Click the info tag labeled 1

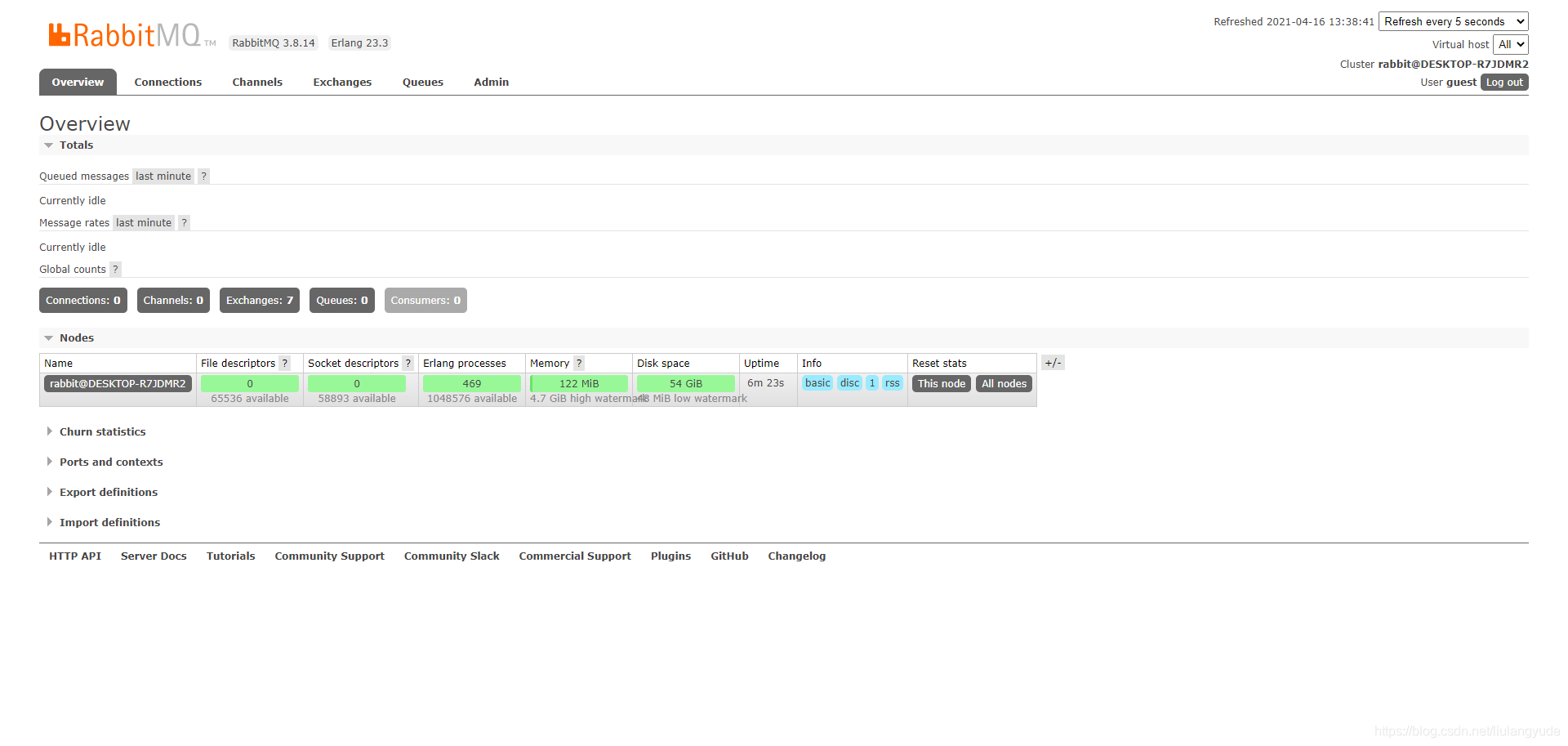coord(872,383)
